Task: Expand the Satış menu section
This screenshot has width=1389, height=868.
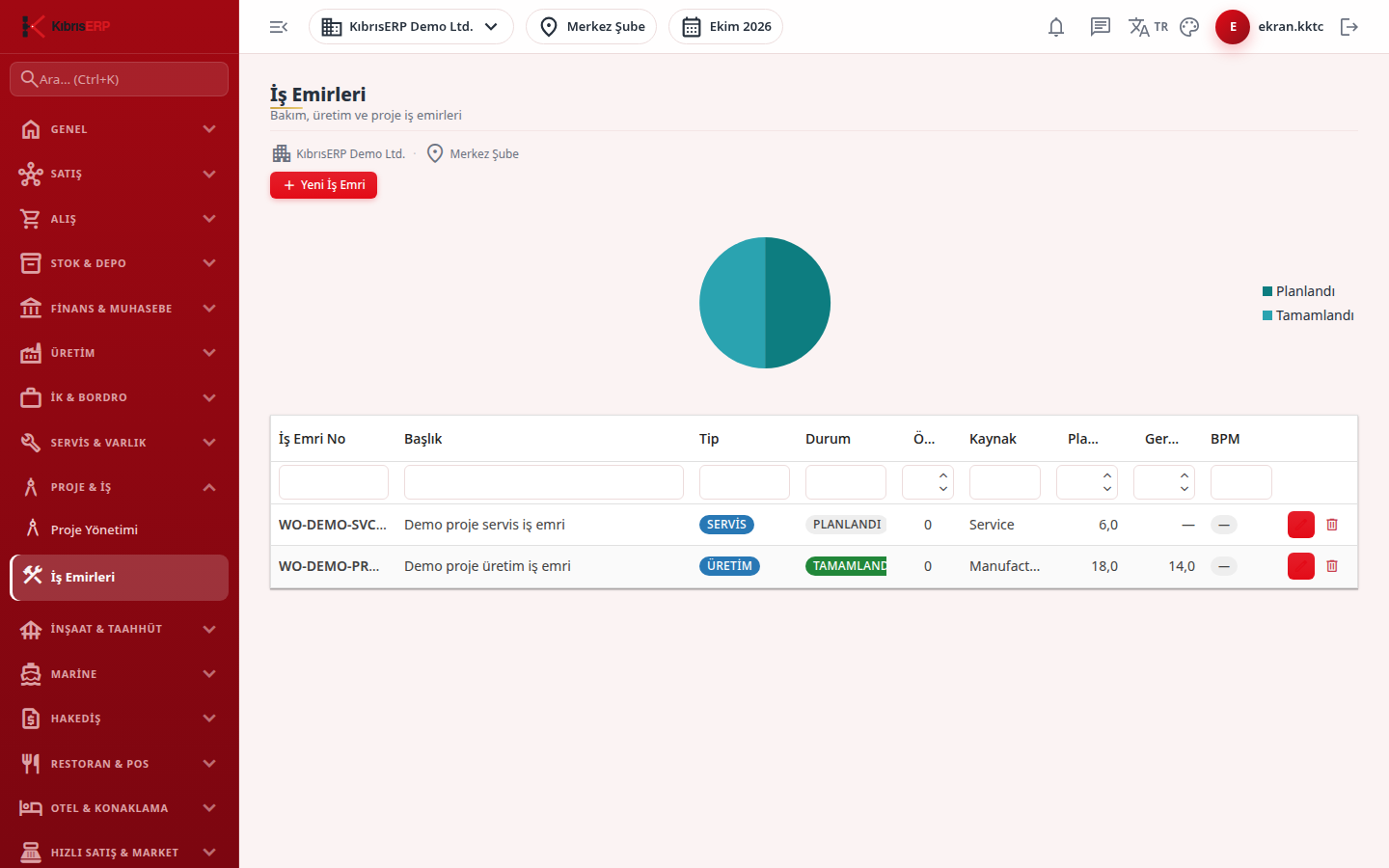Action: [x=120, y=174]
